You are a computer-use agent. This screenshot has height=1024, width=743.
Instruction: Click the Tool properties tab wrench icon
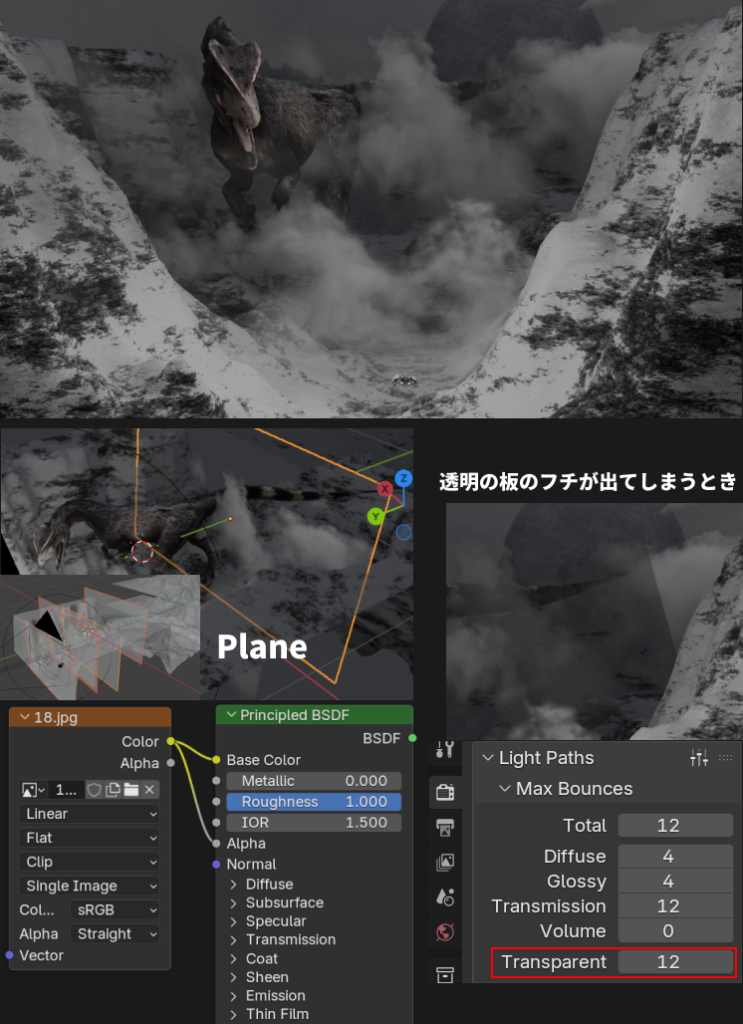click(x=445, y=750)
